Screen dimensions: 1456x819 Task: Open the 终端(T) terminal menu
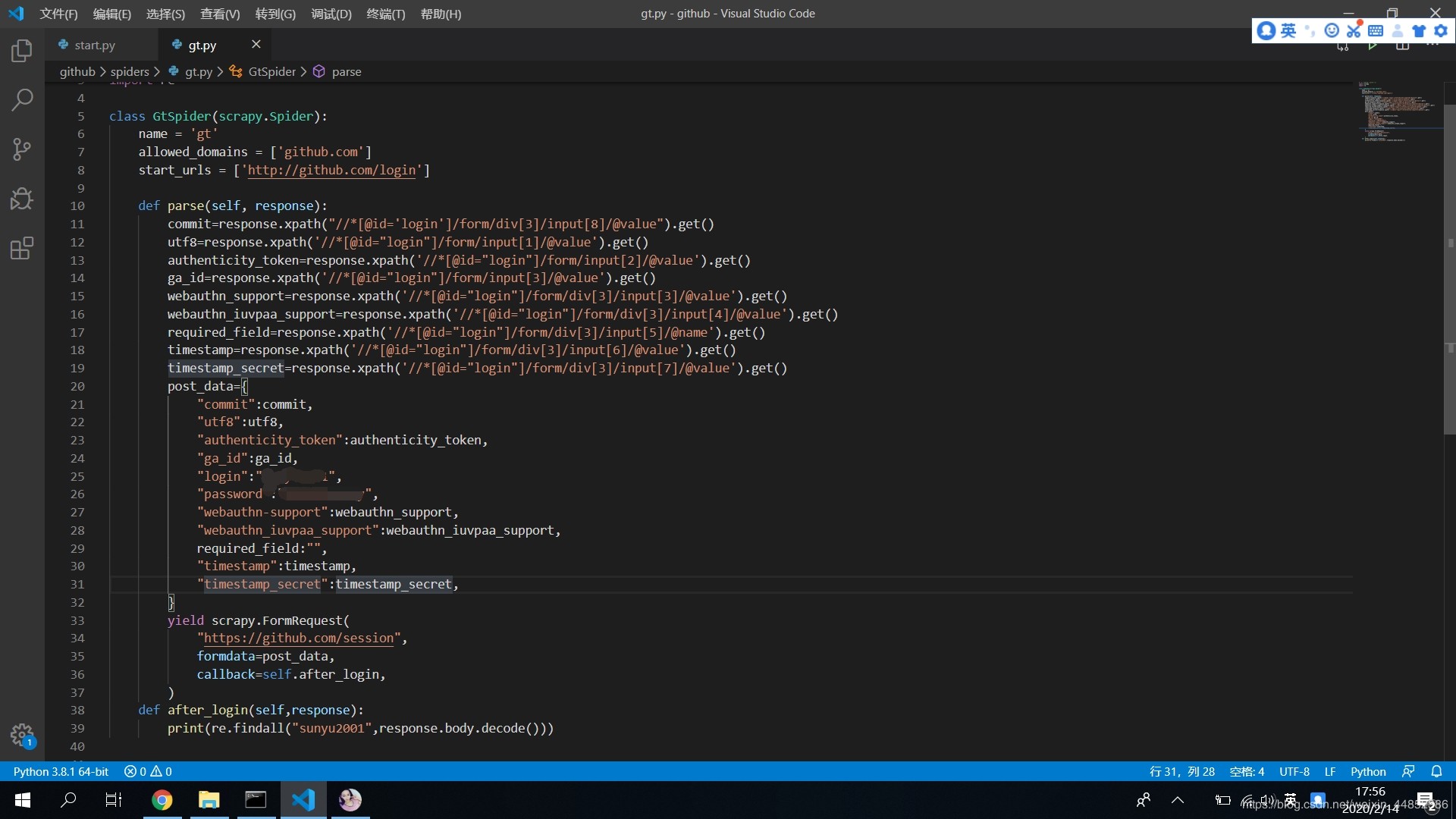(x=385, y=14)
